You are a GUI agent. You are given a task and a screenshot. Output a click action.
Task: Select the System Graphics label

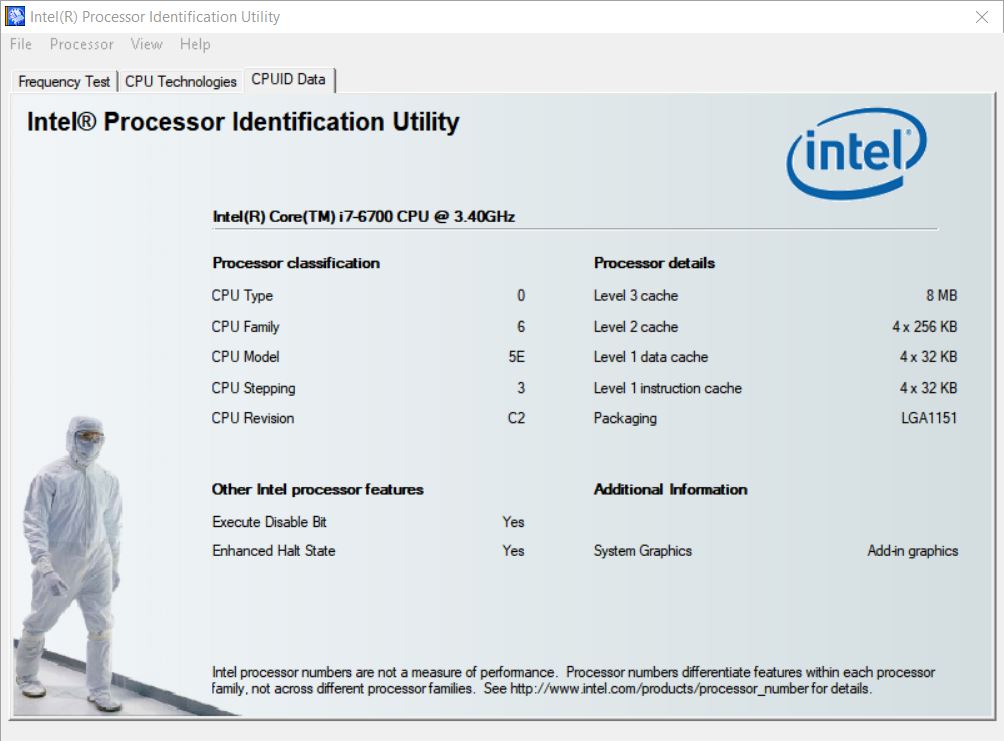tap(642, 551)
